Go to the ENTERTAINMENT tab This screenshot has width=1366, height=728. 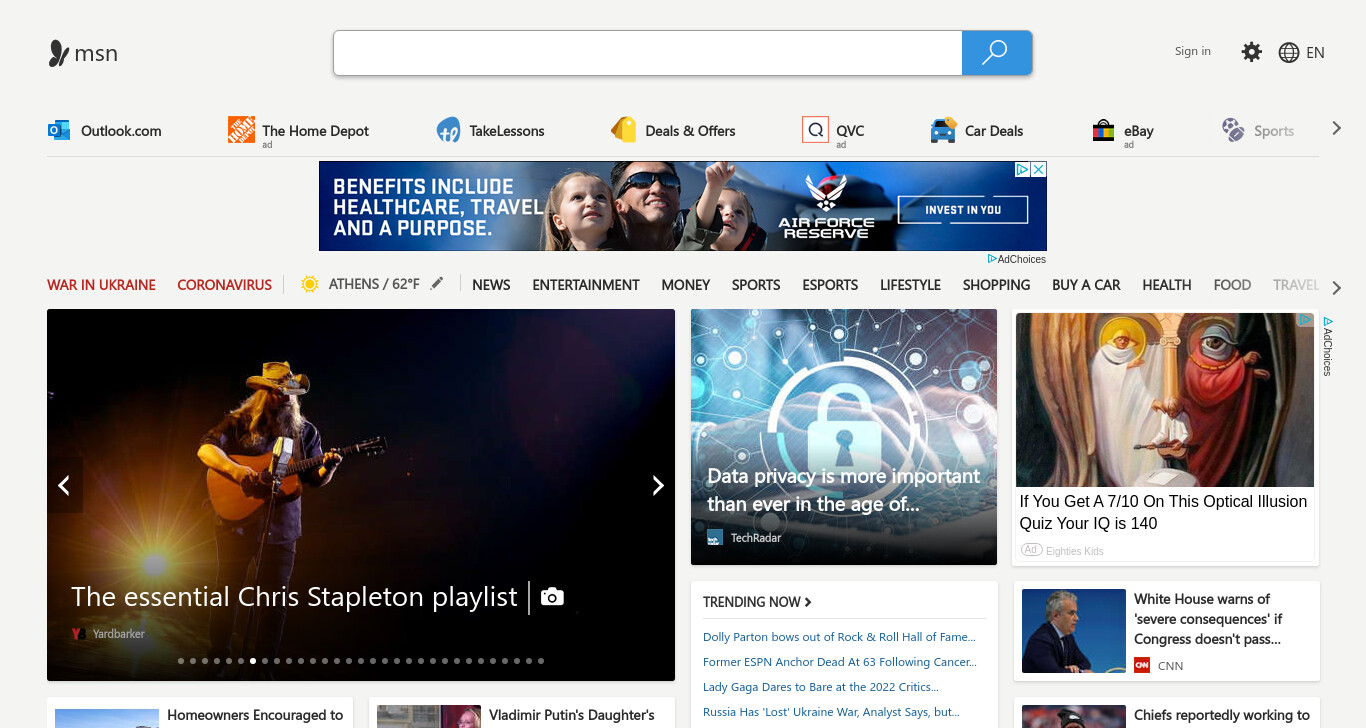[x=586, y=285]
